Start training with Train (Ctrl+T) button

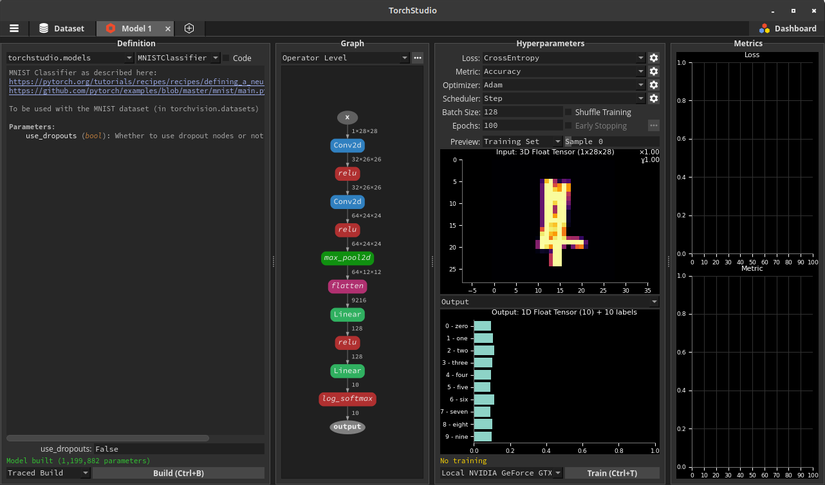coord(612,473)
